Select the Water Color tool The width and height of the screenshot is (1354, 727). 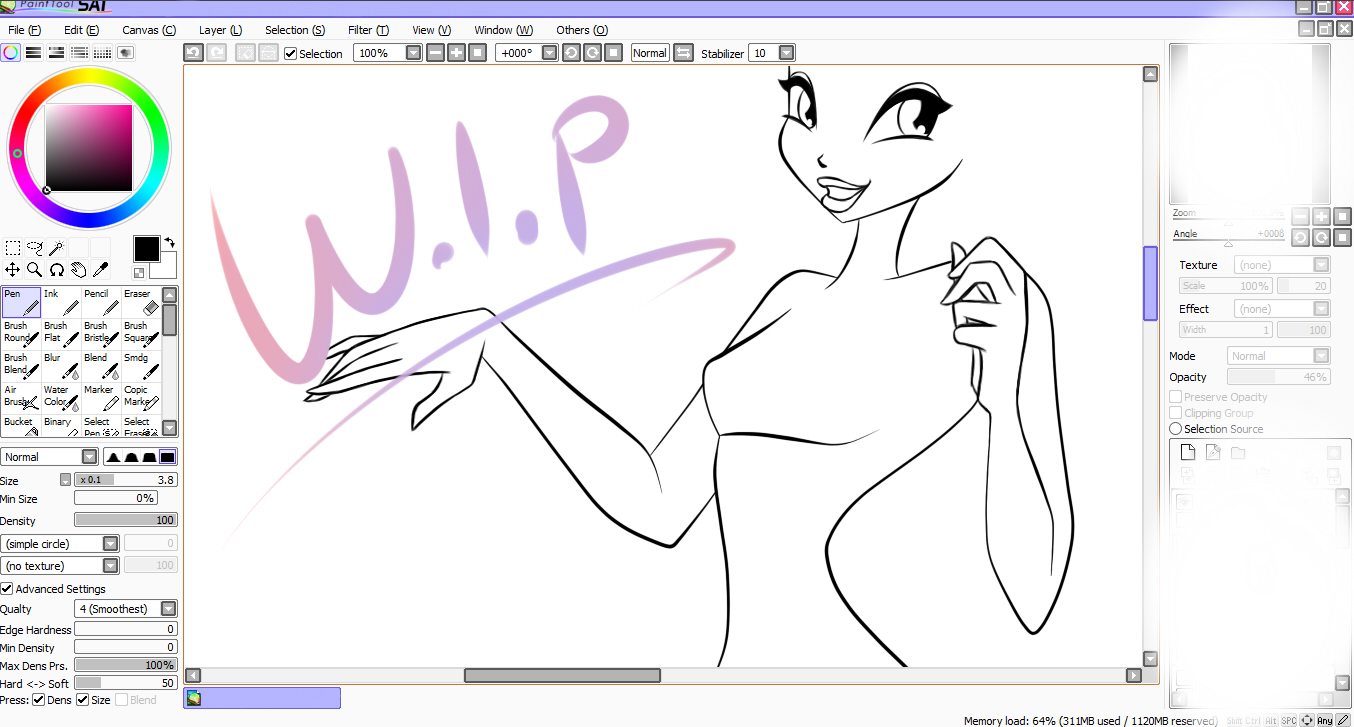(61, 398)
